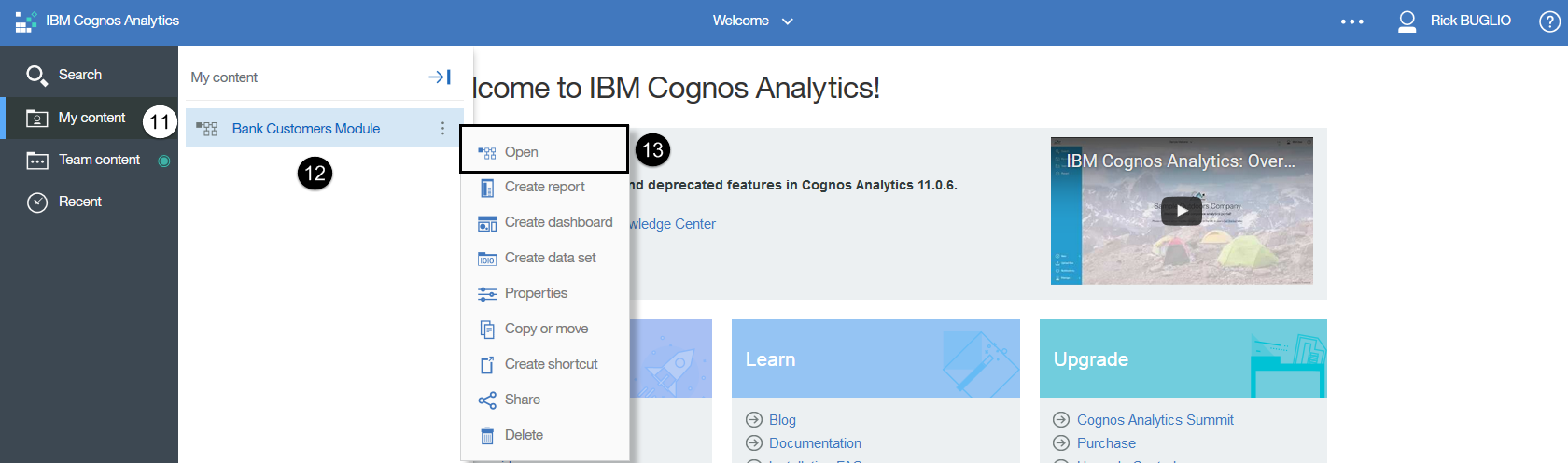Click the Rick BUGLIO user name

point(1470,21)
